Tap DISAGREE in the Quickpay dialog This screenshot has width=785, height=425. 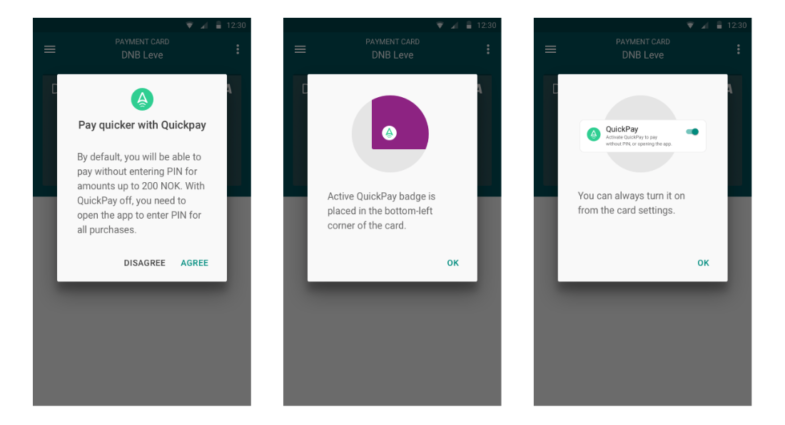144,263
